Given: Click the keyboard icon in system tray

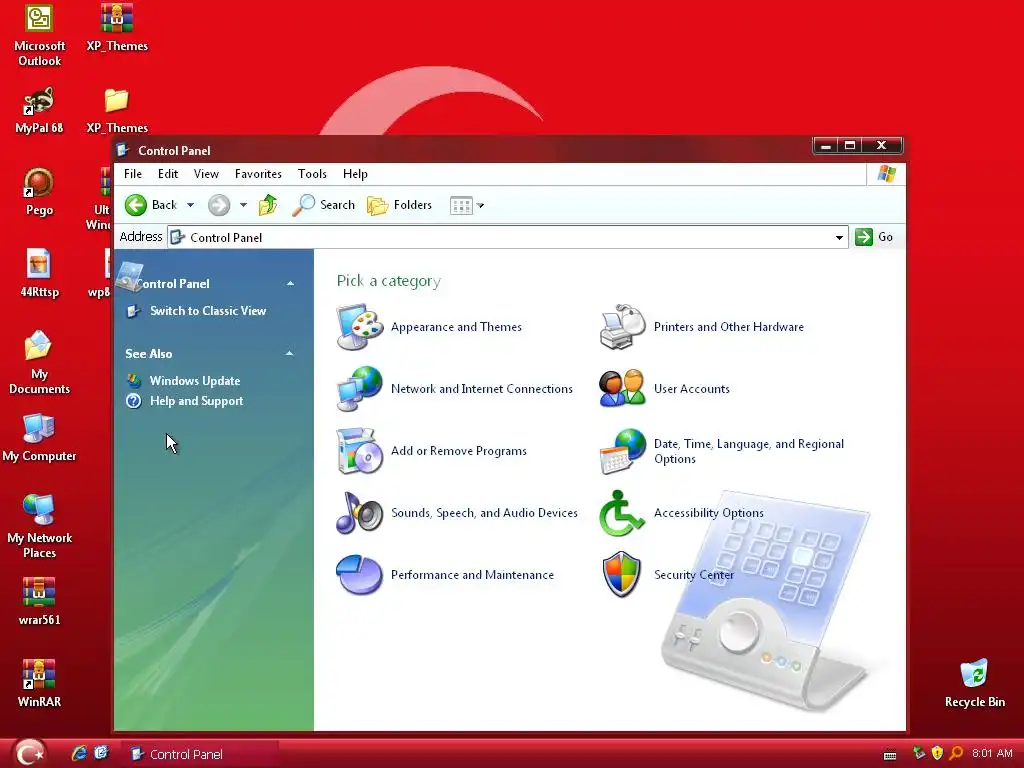Looking at the screenshot, I should coord(889,754).
